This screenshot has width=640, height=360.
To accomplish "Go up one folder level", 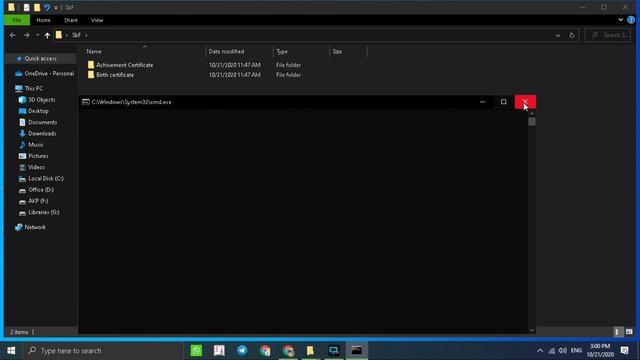I will tap(47, 36).
